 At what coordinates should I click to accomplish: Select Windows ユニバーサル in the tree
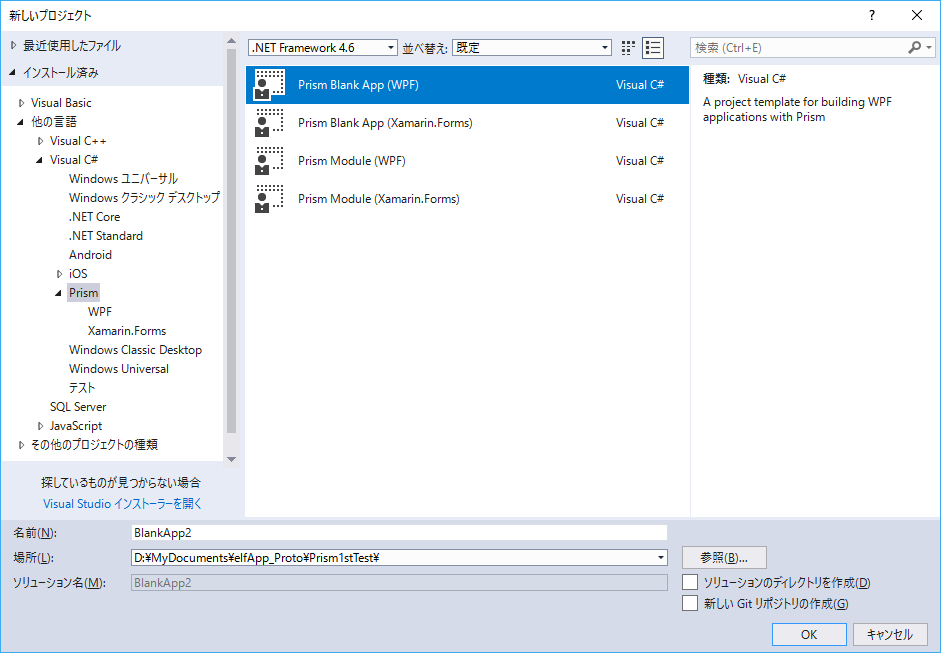[x=124, y=179]
